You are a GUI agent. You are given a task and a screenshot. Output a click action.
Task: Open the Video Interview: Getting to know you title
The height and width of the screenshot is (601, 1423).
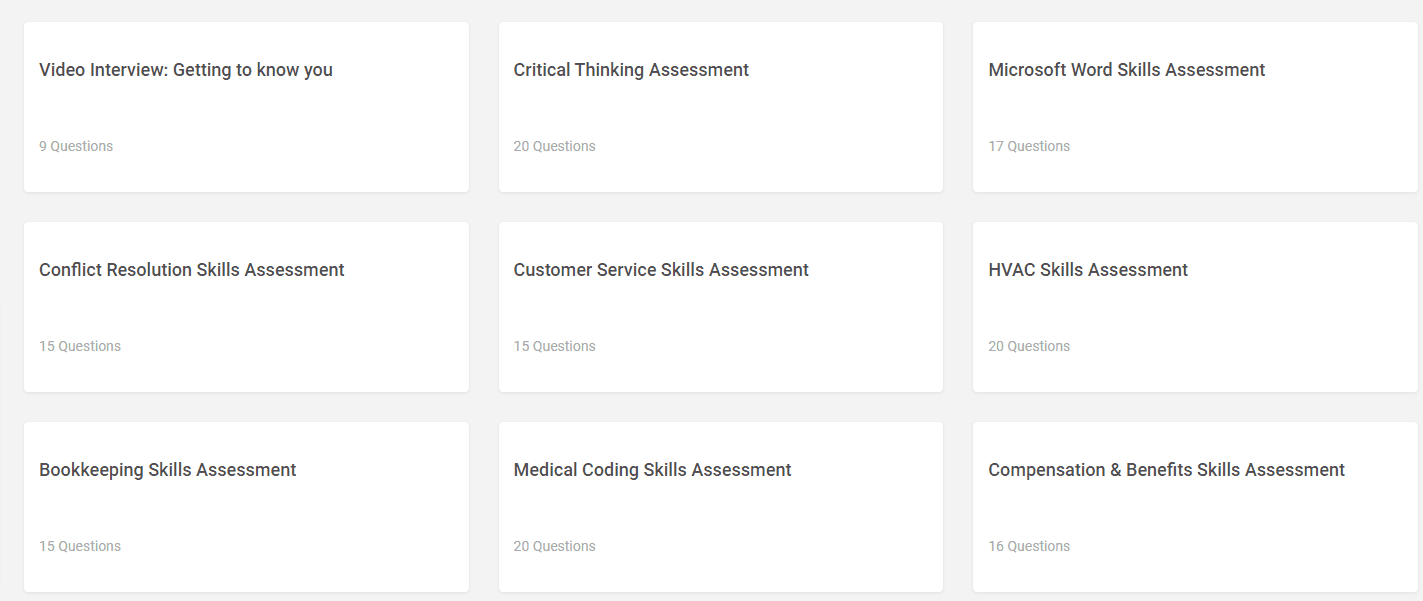(x=186, y=70)
